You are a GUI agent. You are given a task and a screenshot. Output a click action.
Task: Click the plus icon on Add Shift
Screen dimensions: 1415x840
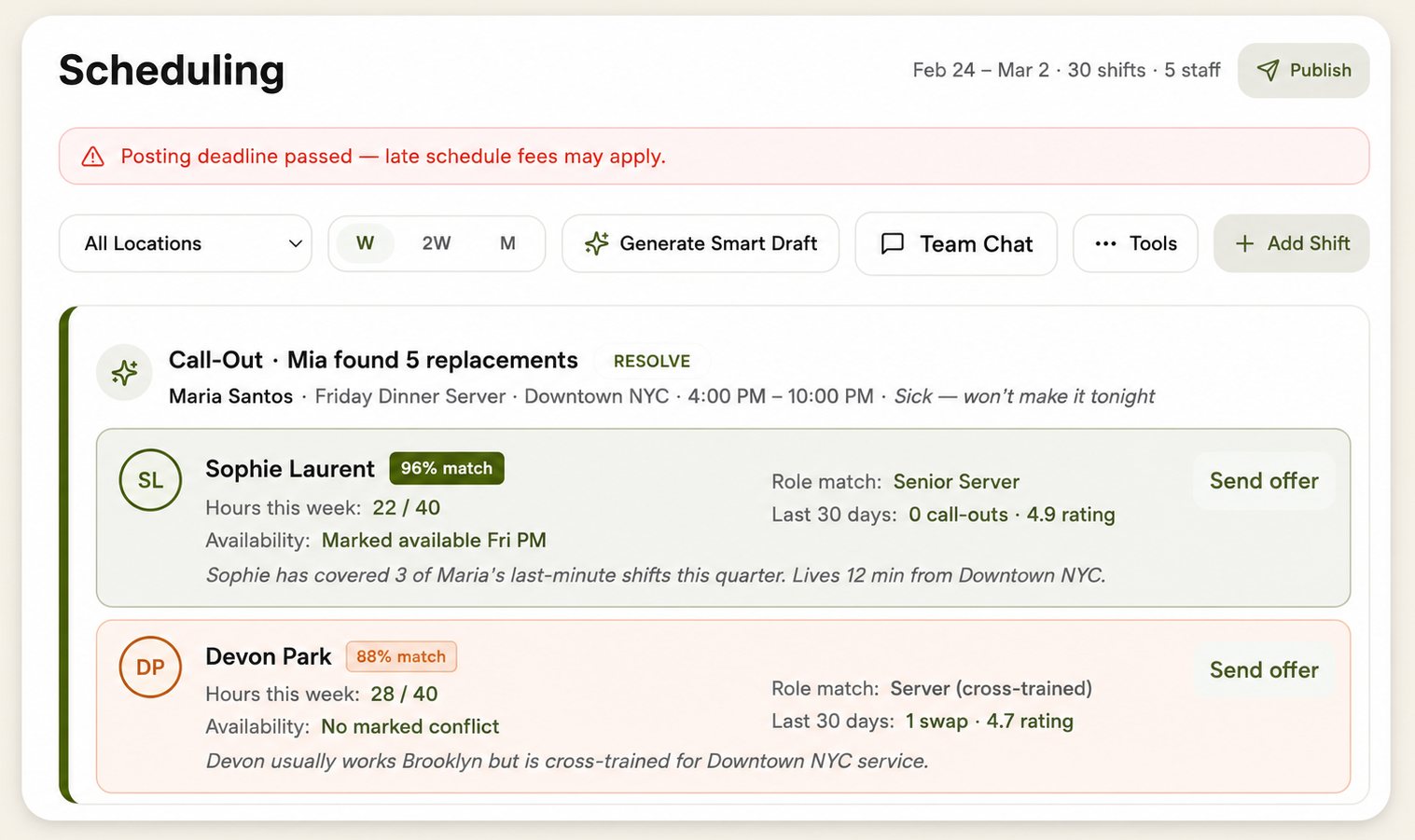(x=1244, y=243)
